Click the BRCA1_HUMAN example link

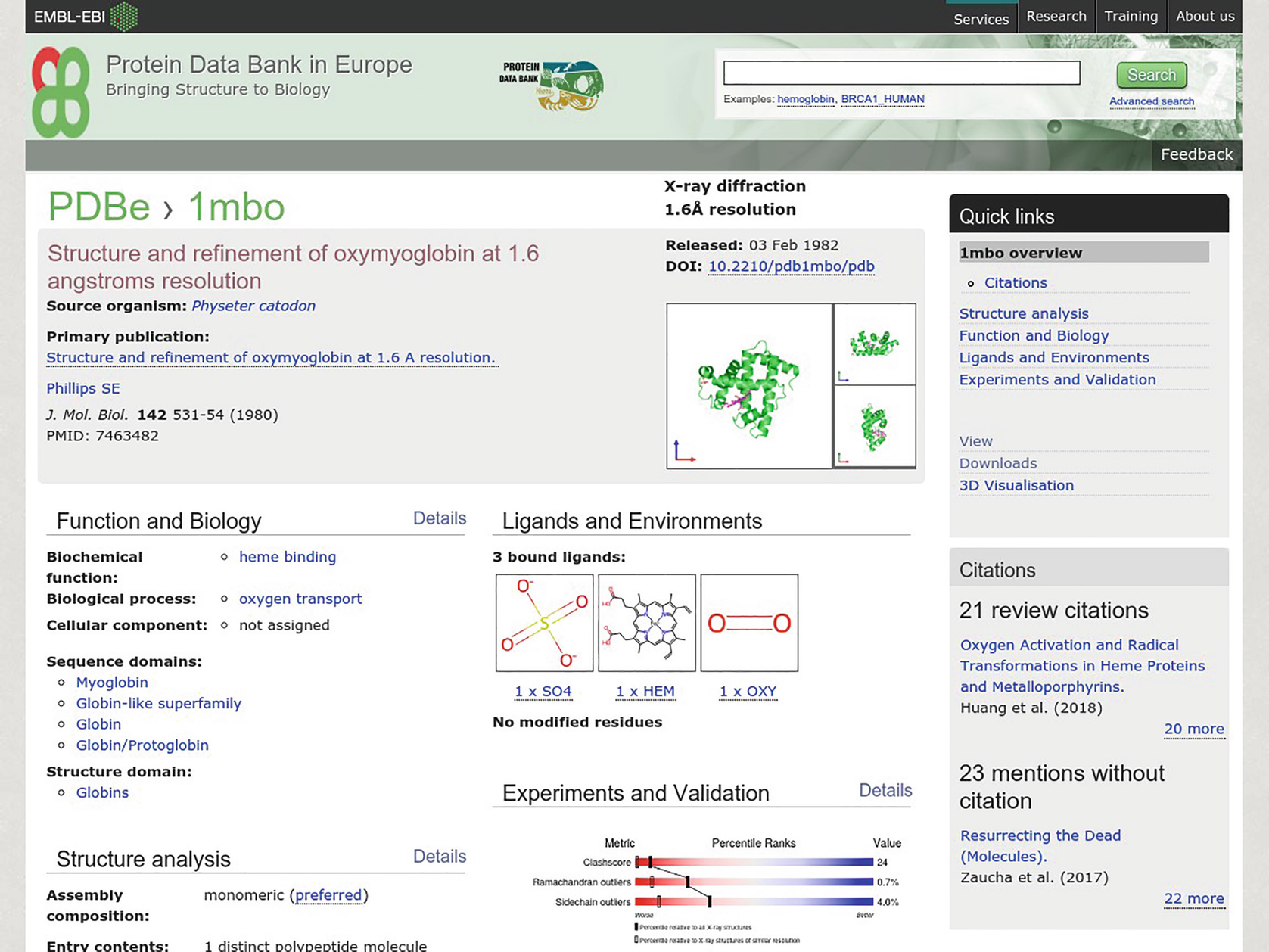click(882, 99)
